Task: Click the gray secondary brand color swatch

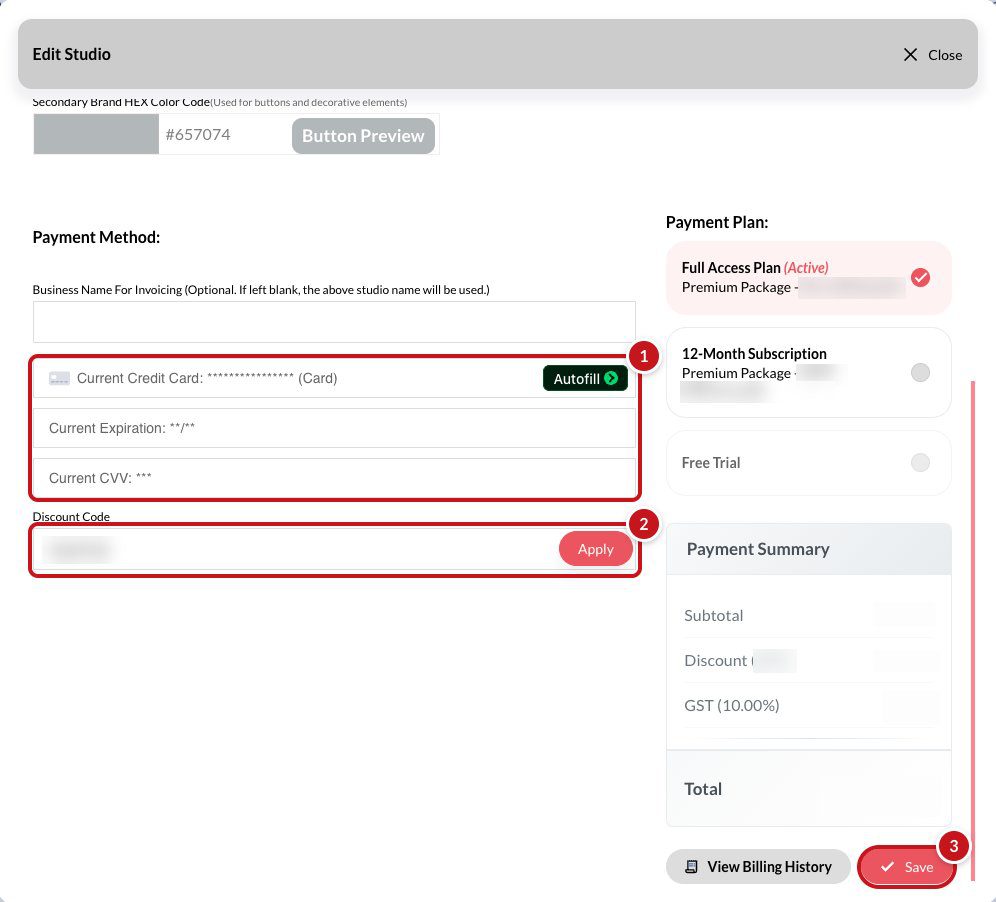Action: 96,134
